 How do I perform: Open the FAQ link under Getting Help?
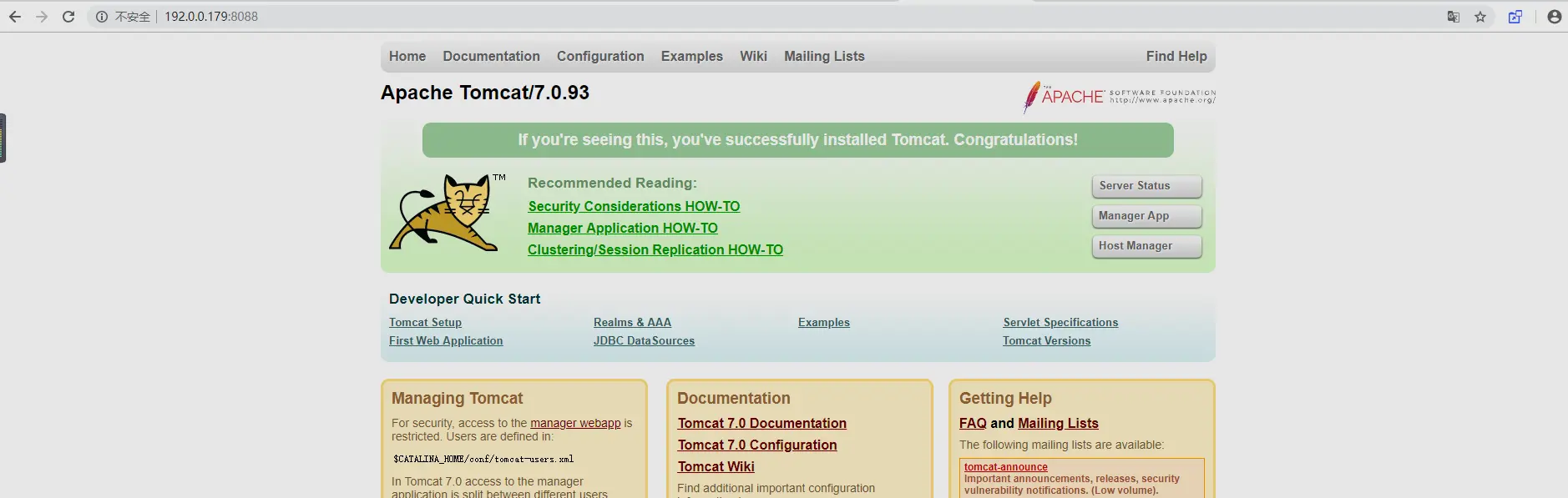pyautogui.click(x=973, y=424)
